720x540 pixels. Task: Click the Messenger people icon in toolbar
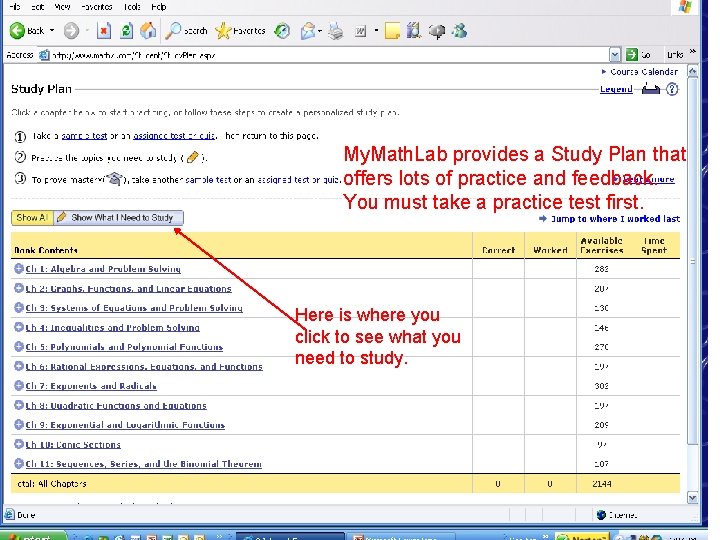pos(459,31)
